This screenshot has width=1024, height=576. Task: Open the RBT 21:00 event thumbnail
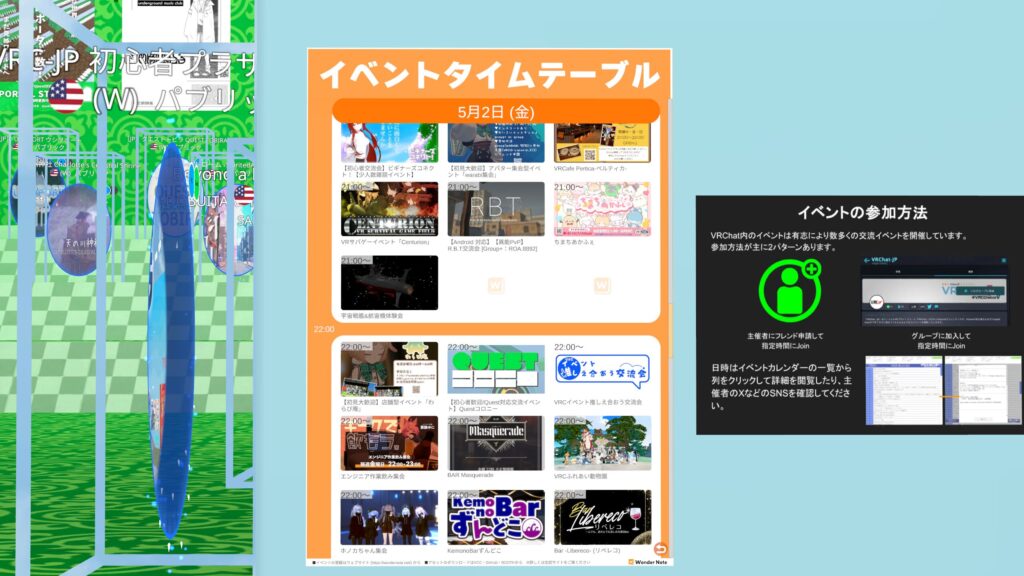[496, 209]
